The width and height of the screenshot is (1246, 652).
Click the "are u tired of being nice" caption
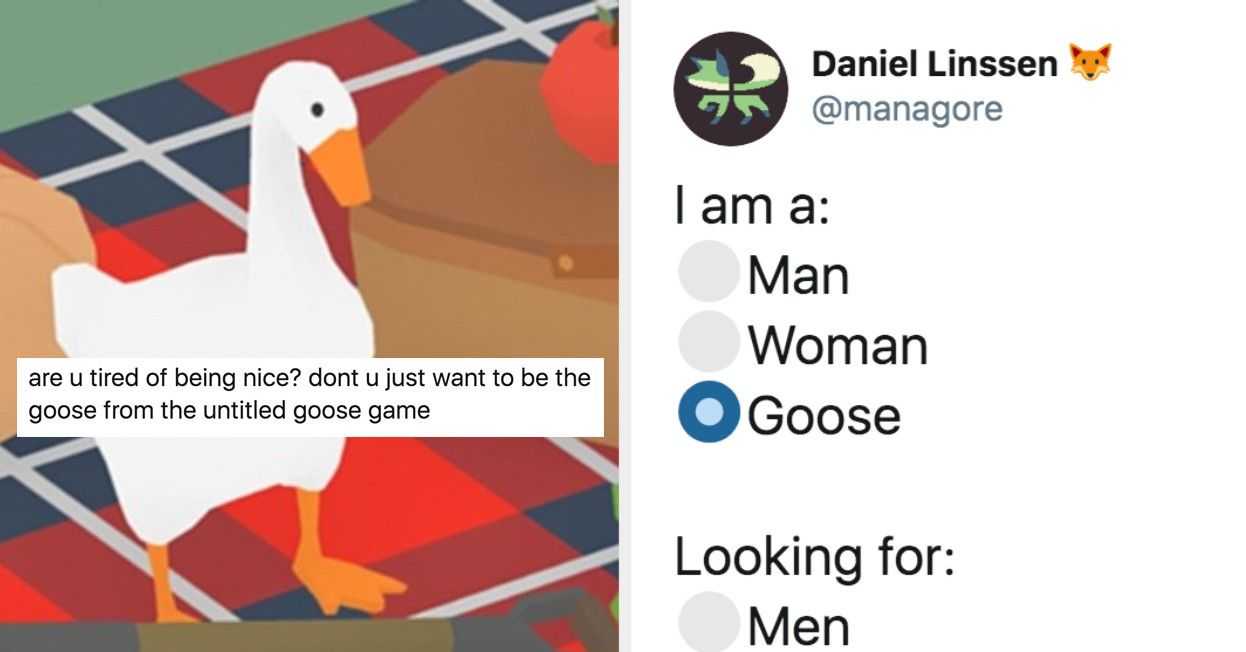[310, 395]
